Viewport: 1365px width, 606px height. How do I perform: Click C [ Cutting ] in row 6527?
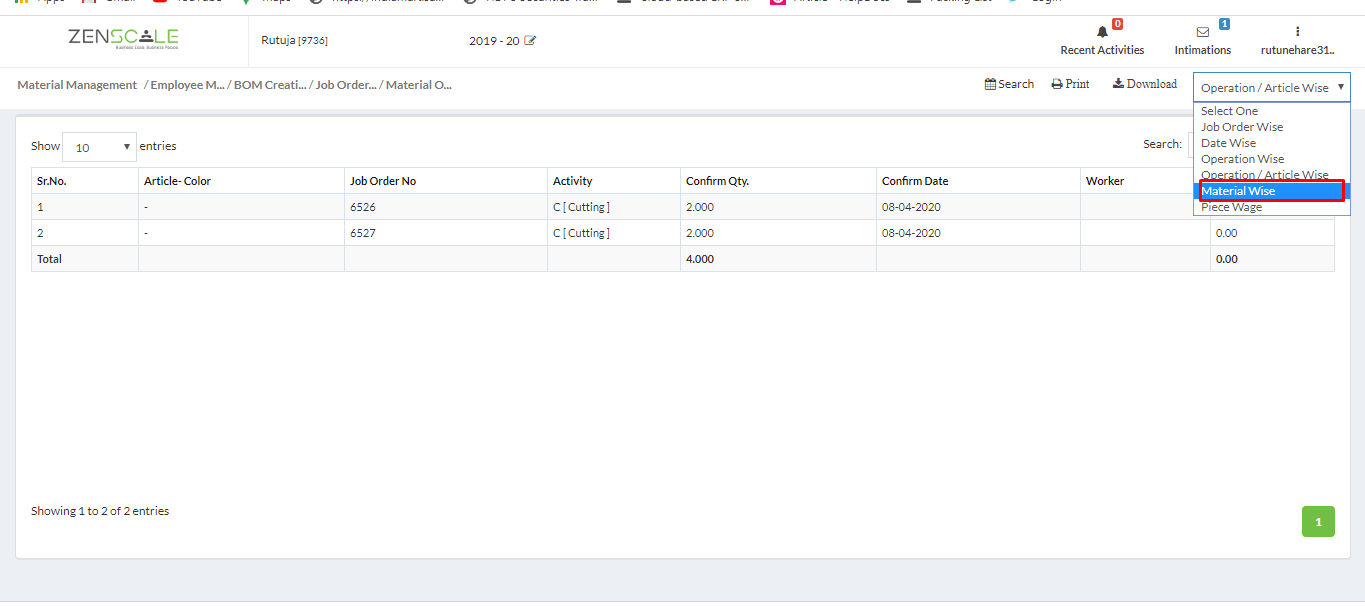581,233
